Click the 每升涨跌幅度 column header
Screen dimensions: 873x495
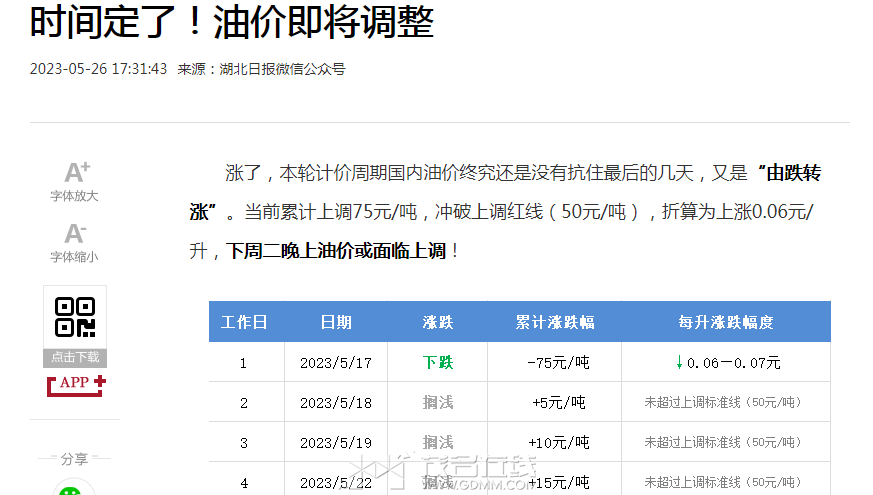coord(726,322)
